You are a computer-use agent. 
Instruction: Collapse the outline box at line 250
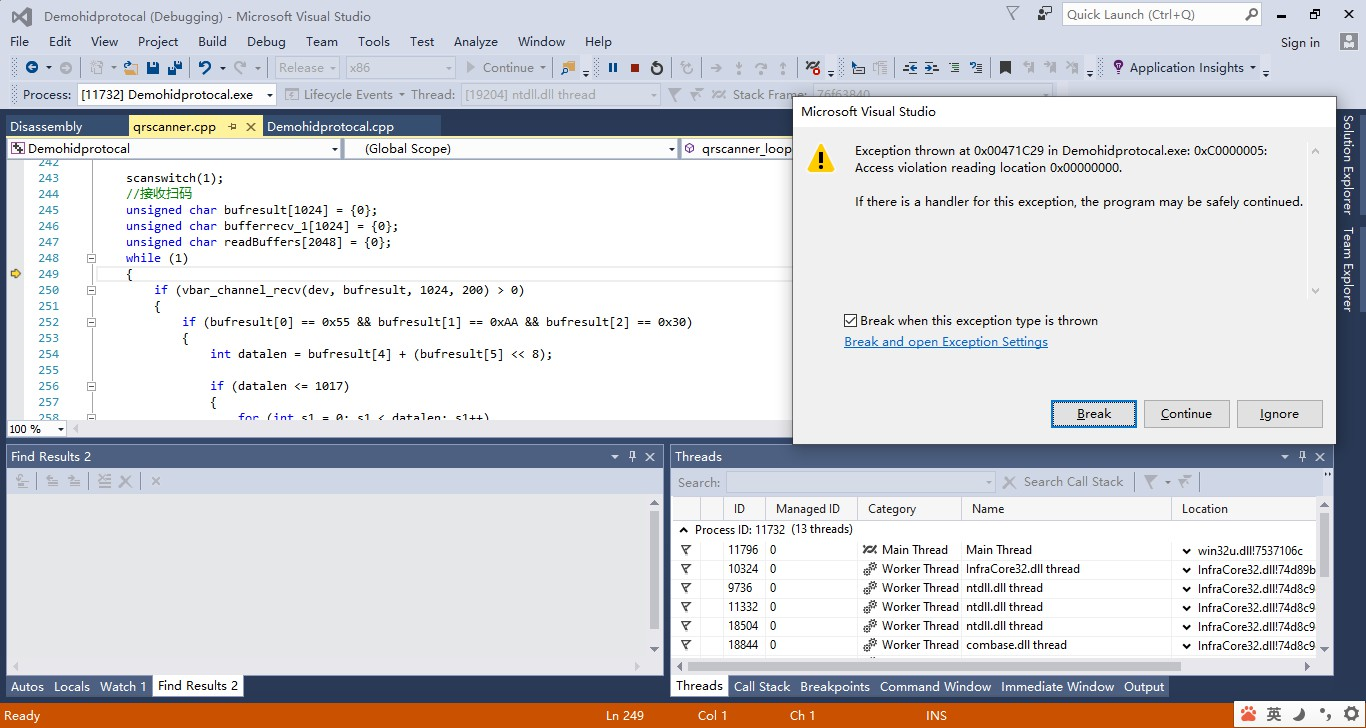pos(91,290)
